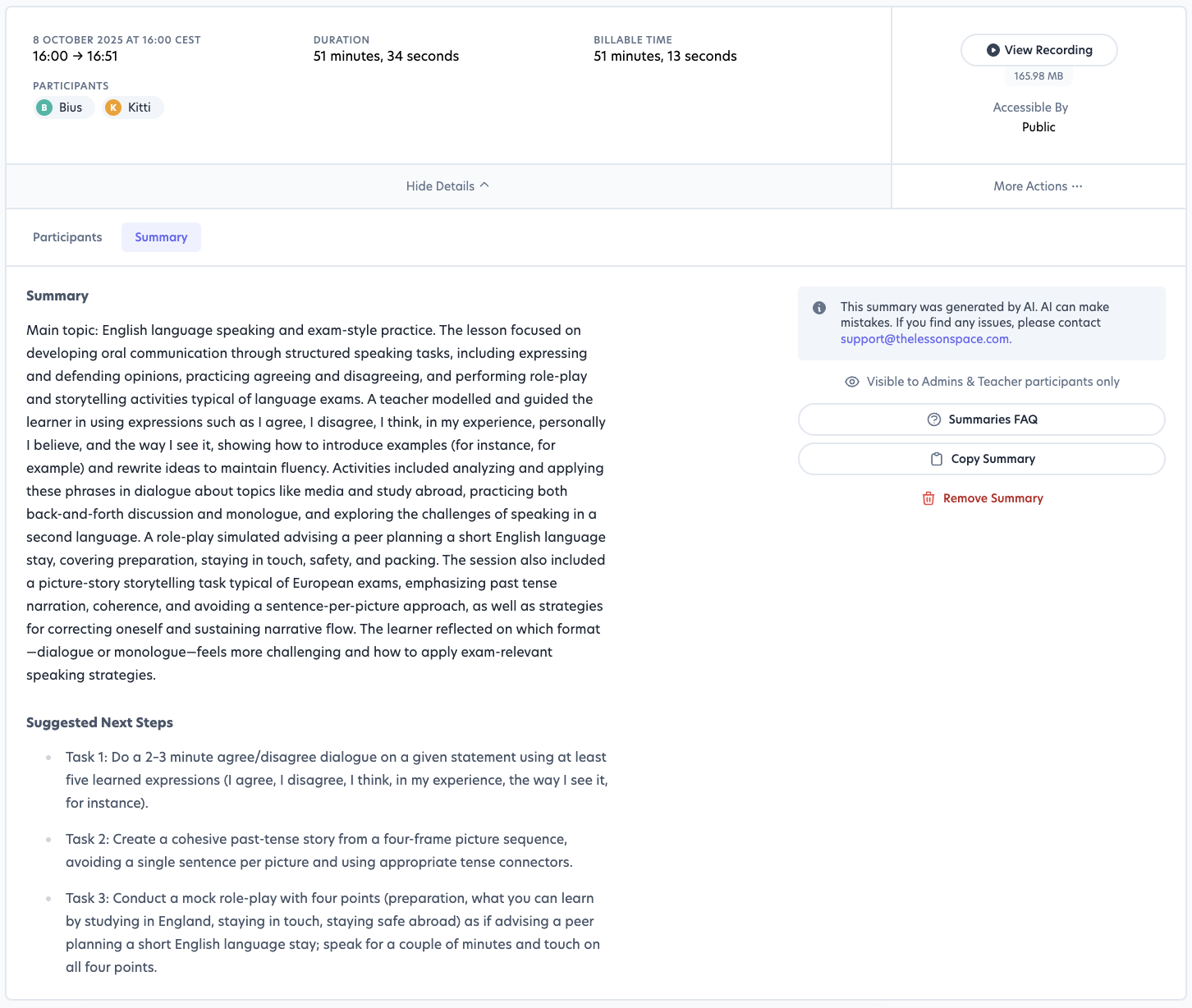Viewport: 1192px width, 1008px height.
Task: Select the Bius participant chip
Action: [64, 108]
